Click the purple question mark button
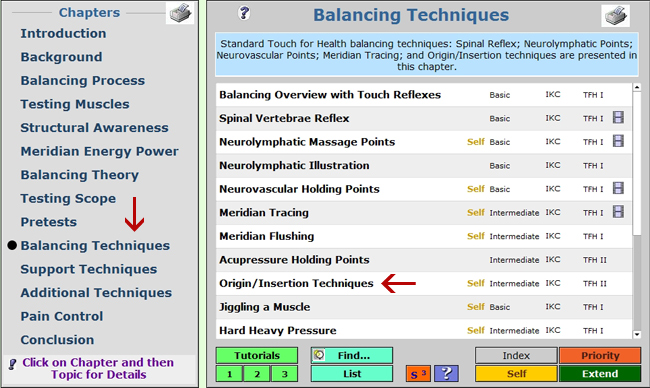The image size is (650, 388). point(446,374)
